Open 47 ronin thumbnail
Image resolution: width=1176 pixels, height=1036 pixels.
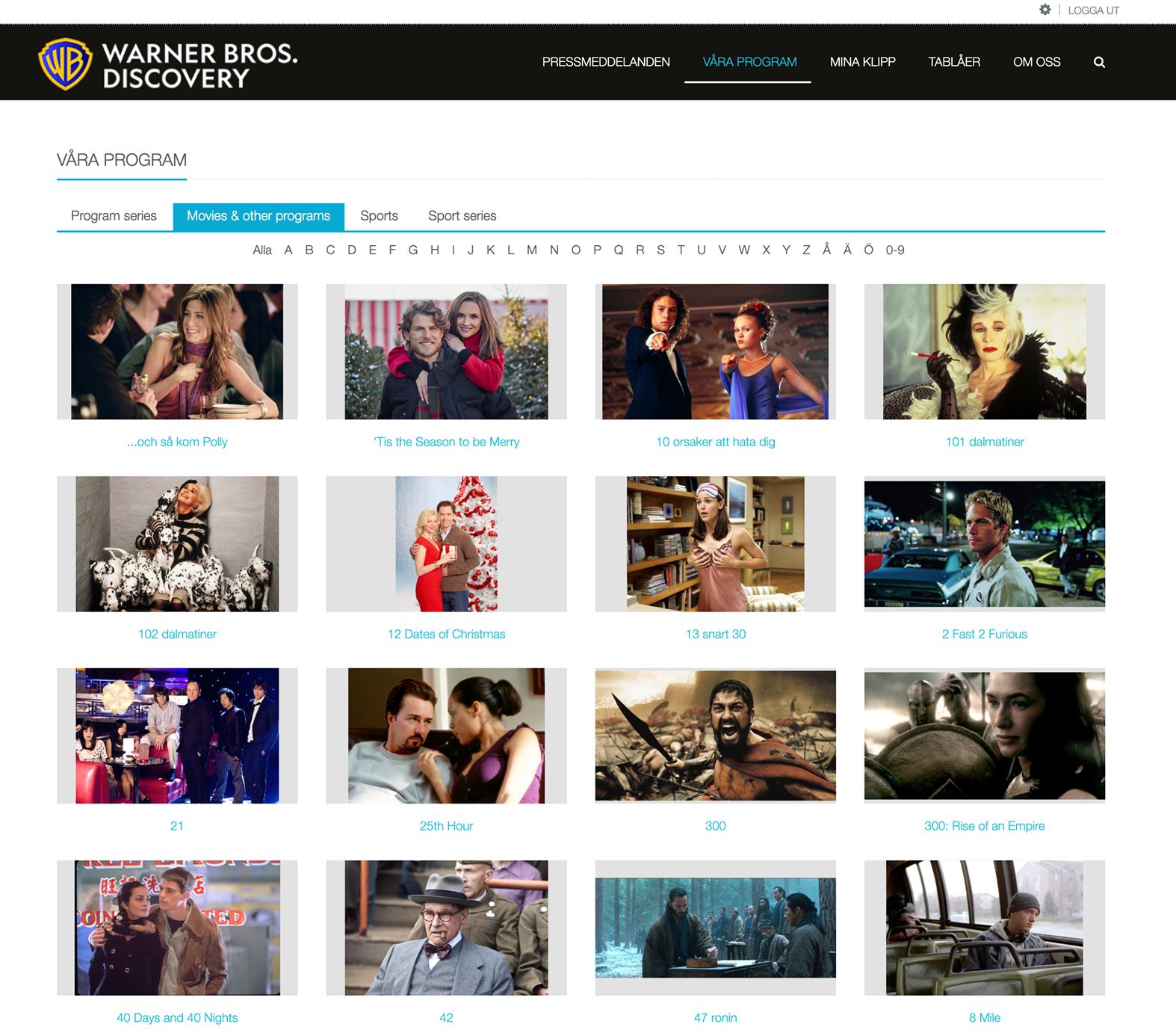715,928
